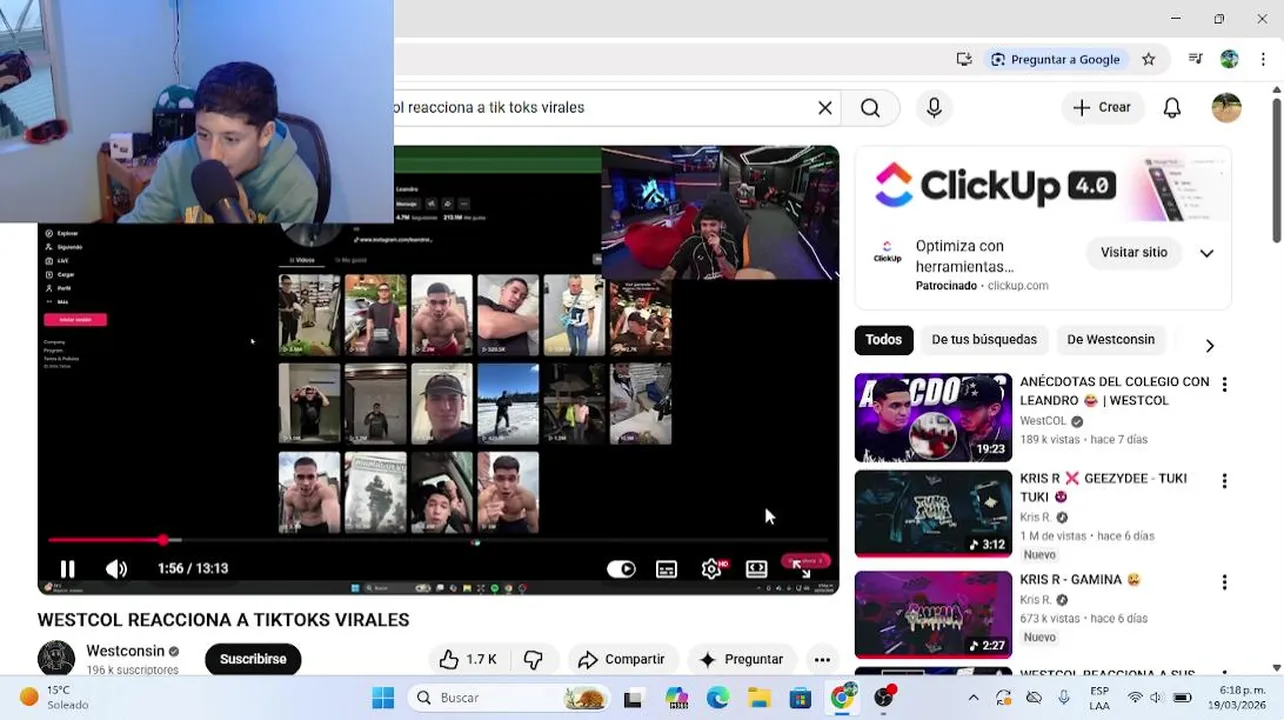Open Chrome media control icon
Viewport: 1284px width, 720px height.
point(1195,59)
